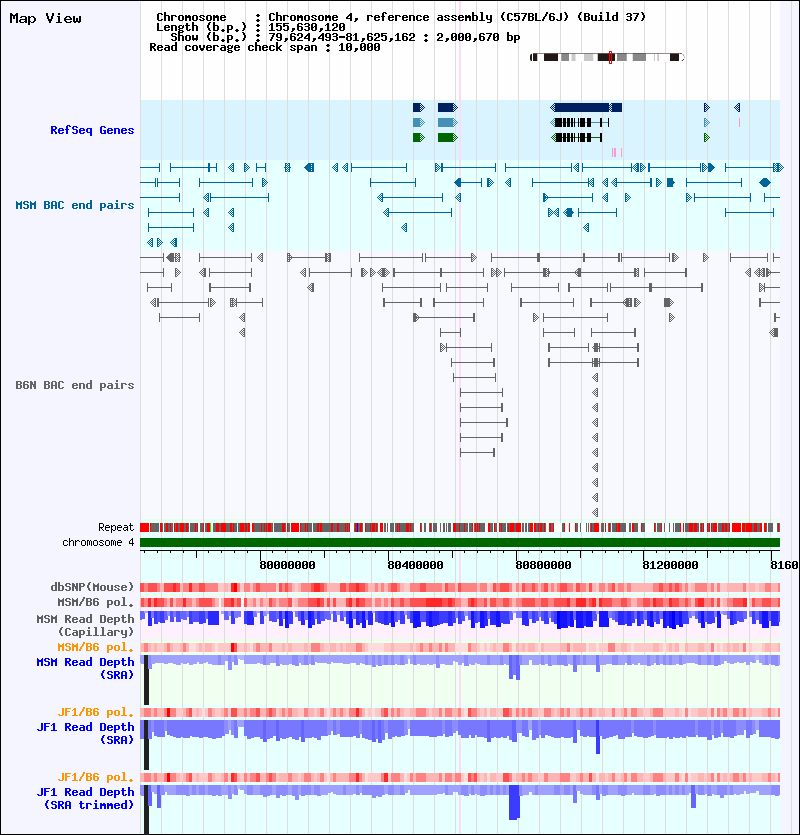Image resolution: width=800 pixels, height=835 pixels.
Task: Select the B6N BAC end pairs label
Action: coord(75,385)
